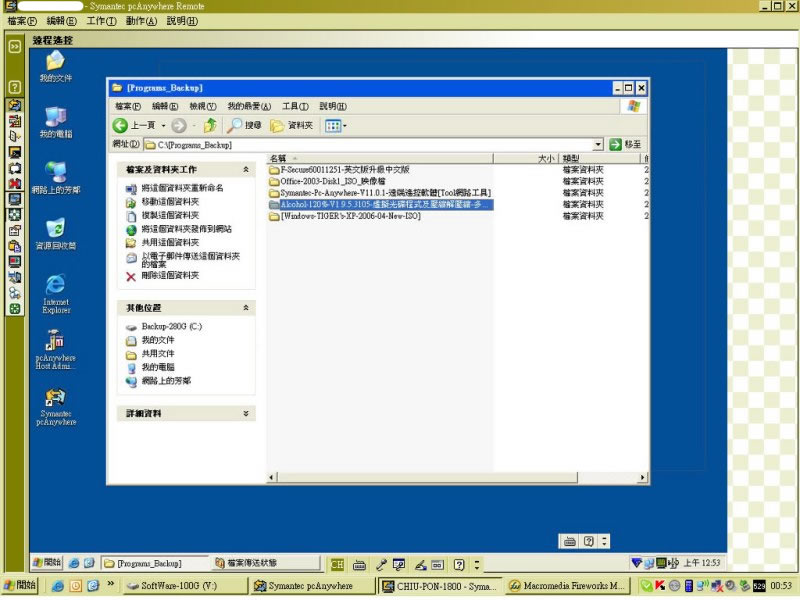The width and height of the screenshot is (800, 600).
Task: Collapse 其他位置 panel chevron
Action: (x=246, y=308)
